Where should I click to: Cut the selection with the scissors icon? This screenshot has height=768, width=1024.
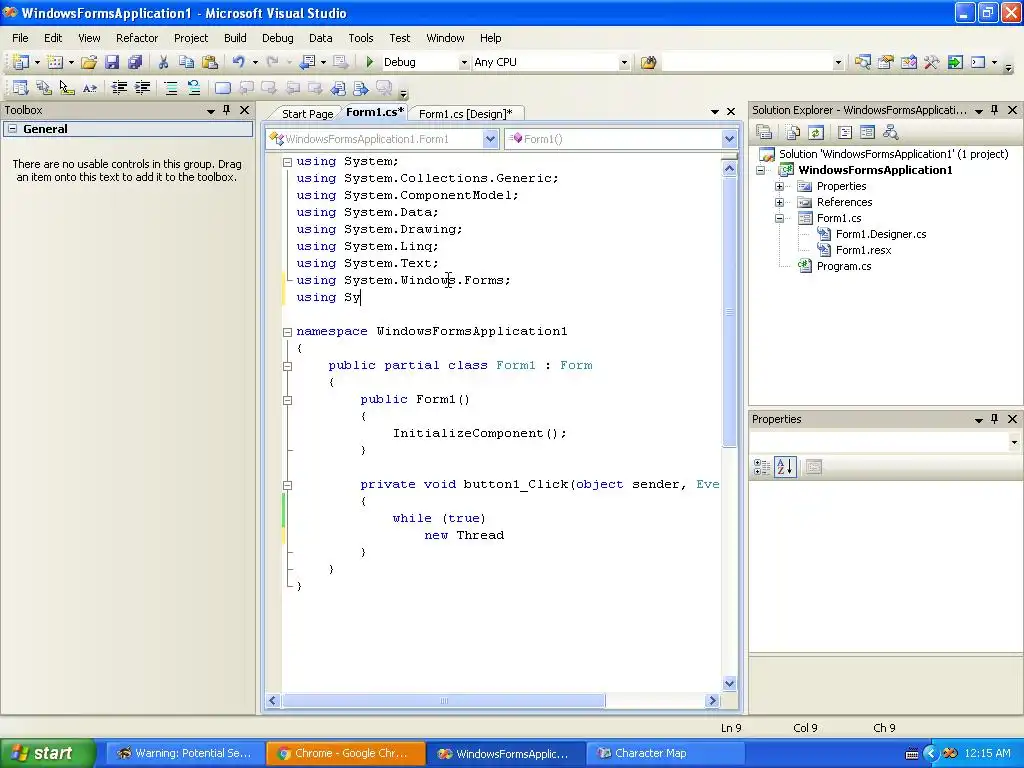[163, 62]
